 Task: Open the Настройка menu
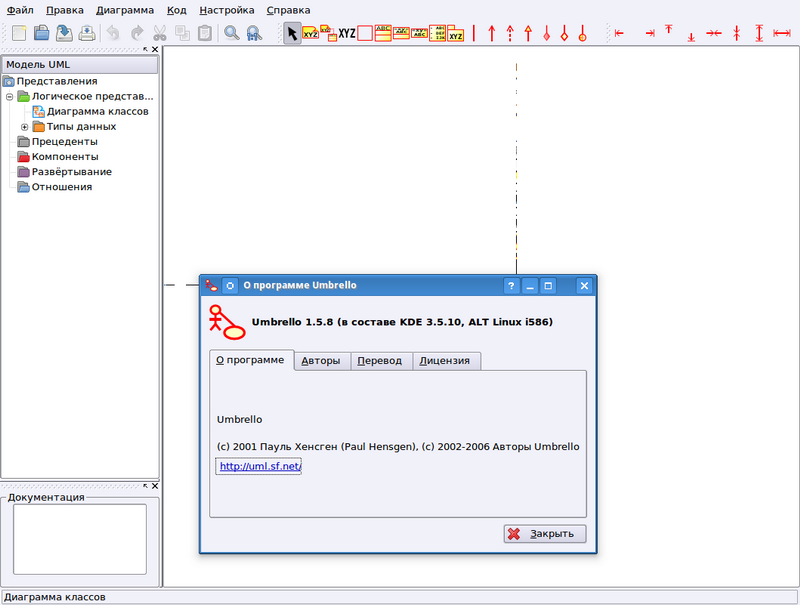click(227, 10)
